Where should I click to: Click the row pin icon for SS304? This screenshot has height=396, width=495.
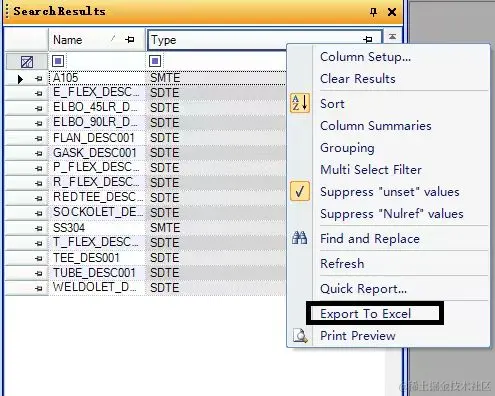39,229
